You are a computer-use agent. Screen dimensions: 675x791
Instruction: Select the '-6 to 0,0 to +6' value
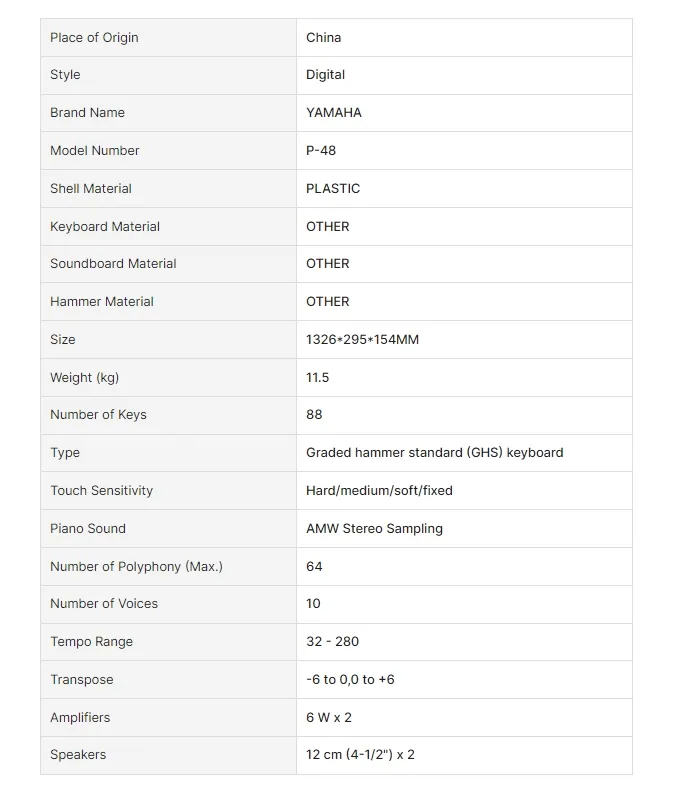point(350,680)
